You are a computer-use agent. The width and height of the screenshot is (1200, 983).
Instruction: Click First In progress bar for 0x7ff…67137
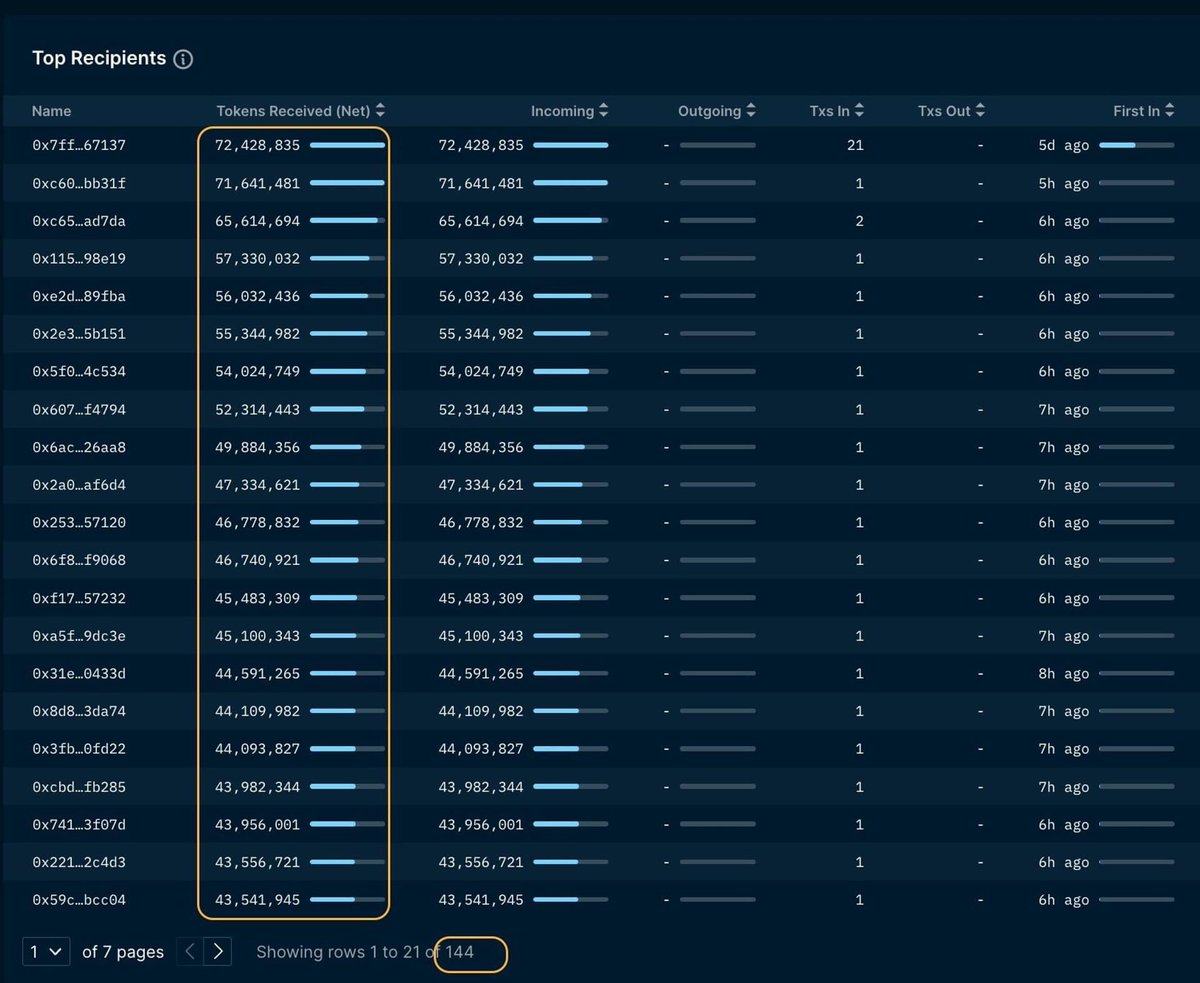coord(1136,145)
